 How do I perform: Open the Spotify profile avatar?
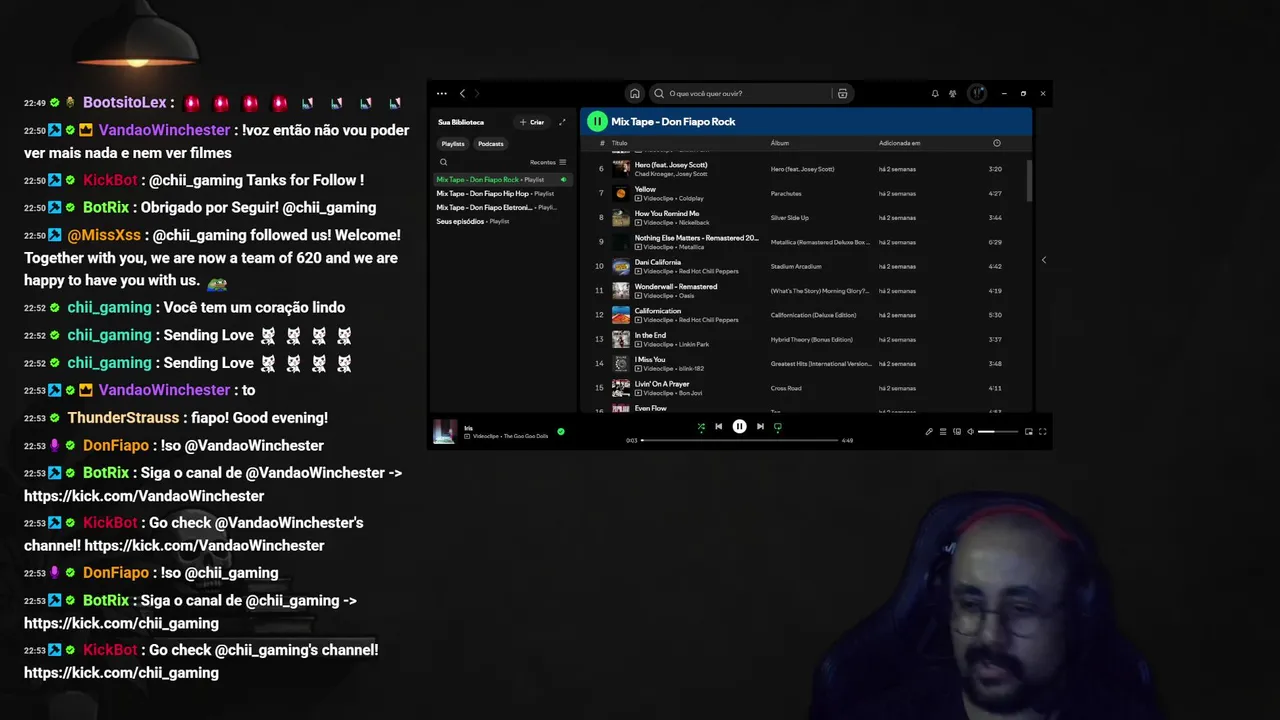point(977,94)
